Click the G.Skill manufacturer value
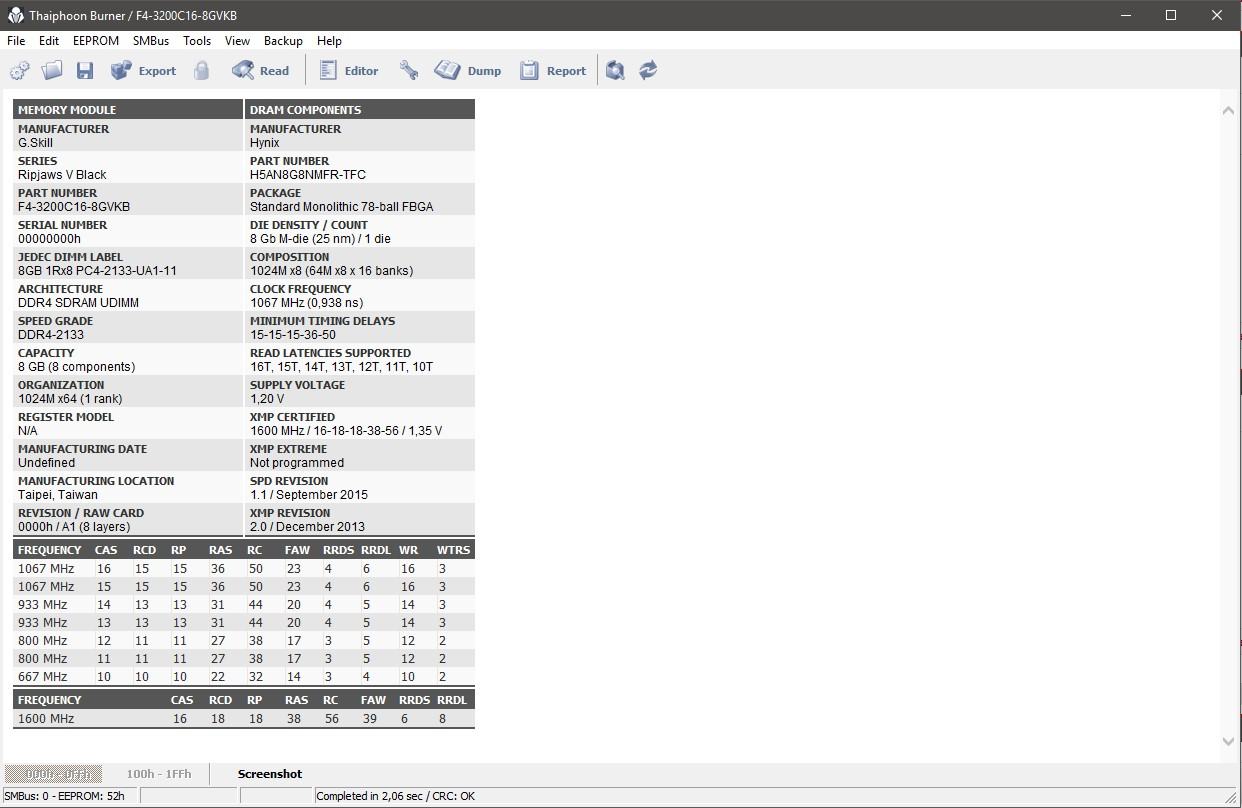 click(x=35, y=143)
